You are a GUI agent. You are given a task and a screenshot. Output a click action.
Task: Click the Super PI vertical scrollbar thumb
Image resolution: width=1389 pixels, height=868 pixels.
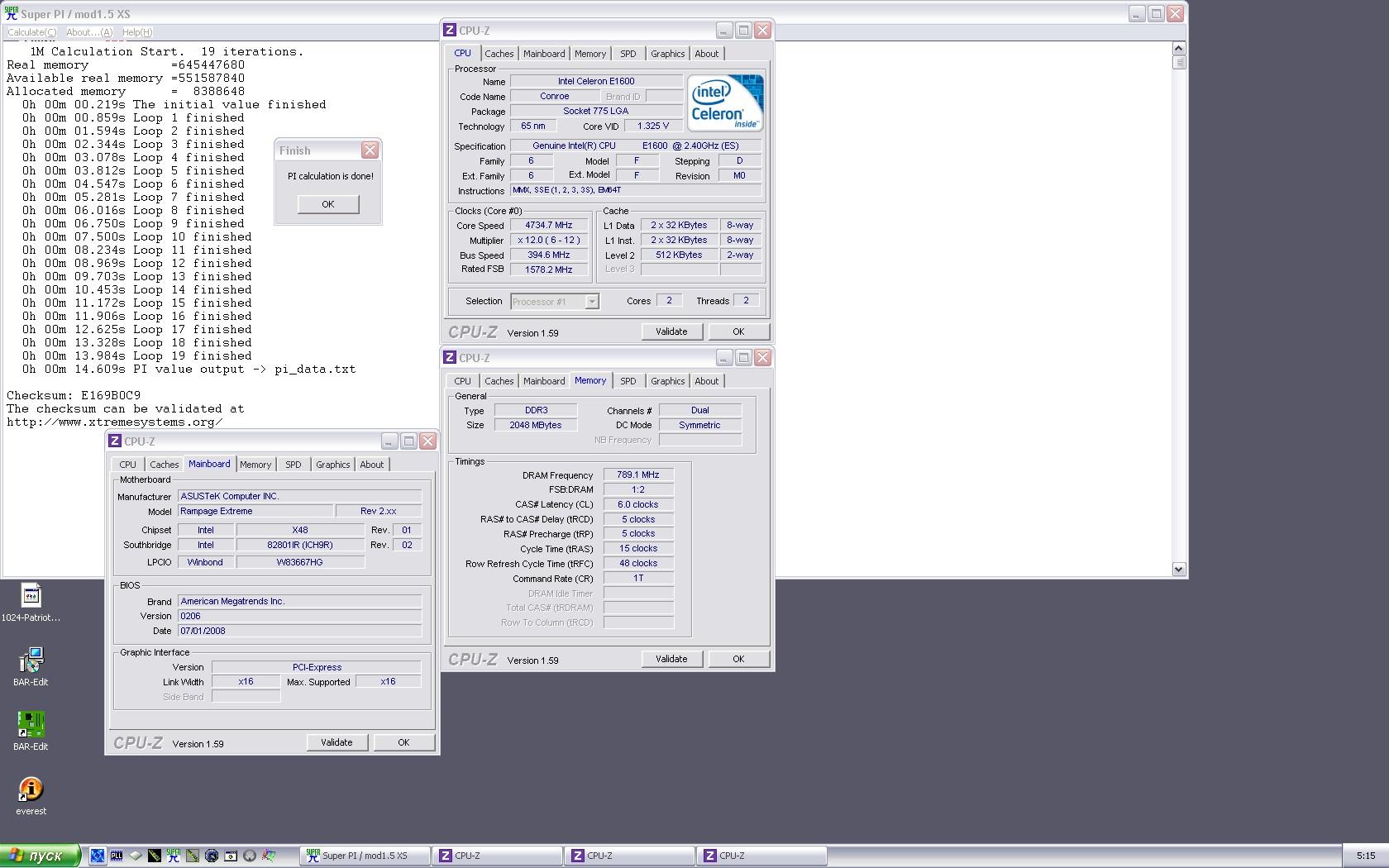pyautogui.click(x=1179, y=62)
